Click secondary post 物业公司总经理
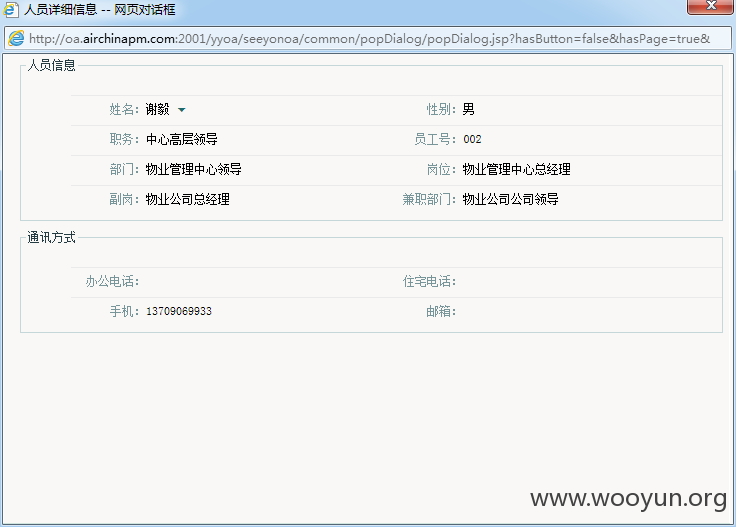736x527 pixels. [x=188, y=199]
